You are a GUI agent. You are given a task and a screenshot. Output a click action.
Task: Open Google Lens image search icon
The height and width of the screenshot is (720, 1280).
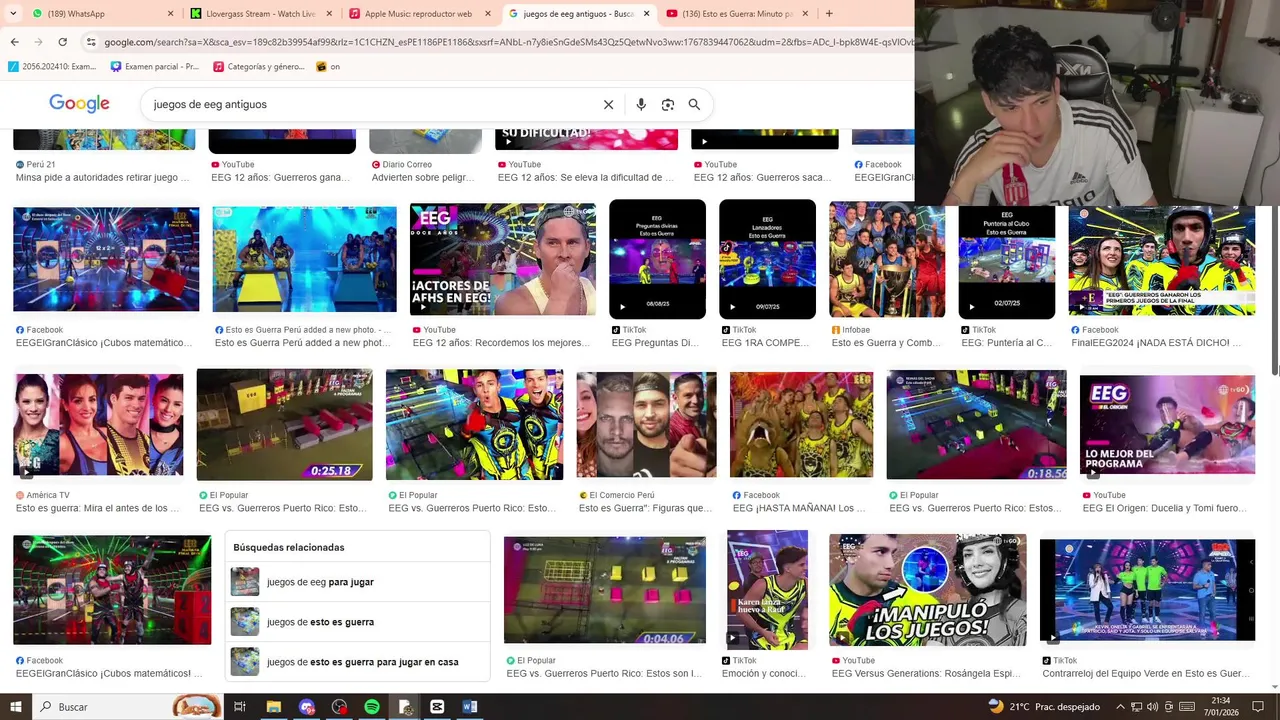(x=668, y=104)
